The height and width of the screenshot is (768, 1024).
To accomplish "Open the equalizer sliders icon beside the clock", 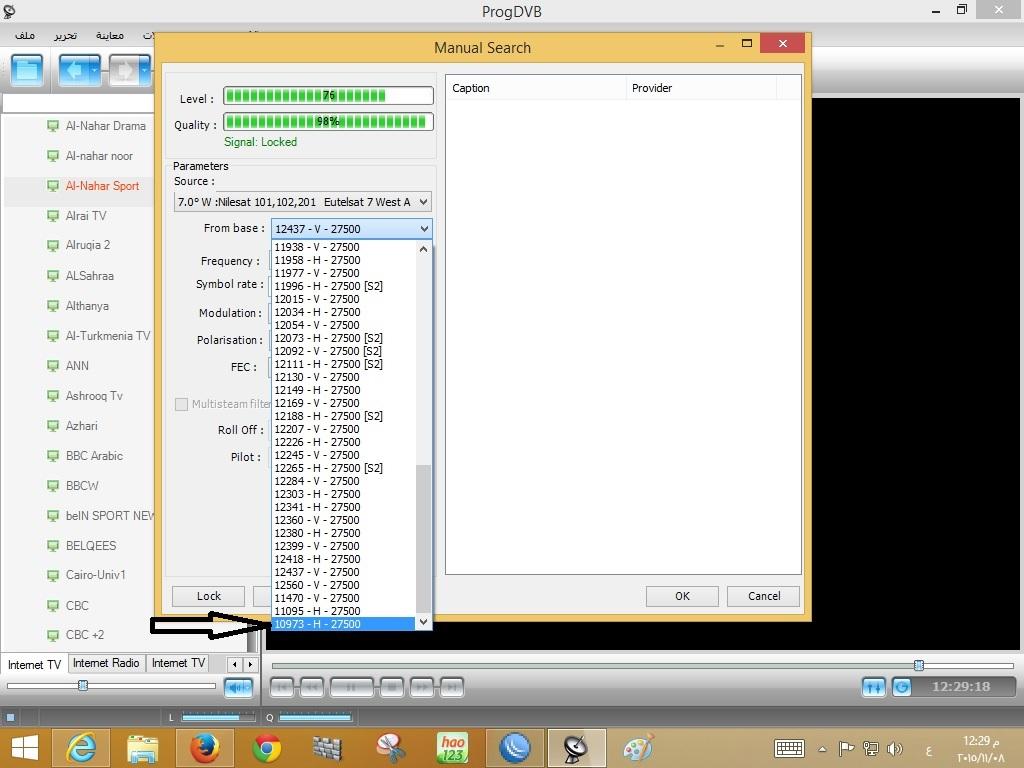I will tap(874, 687).
